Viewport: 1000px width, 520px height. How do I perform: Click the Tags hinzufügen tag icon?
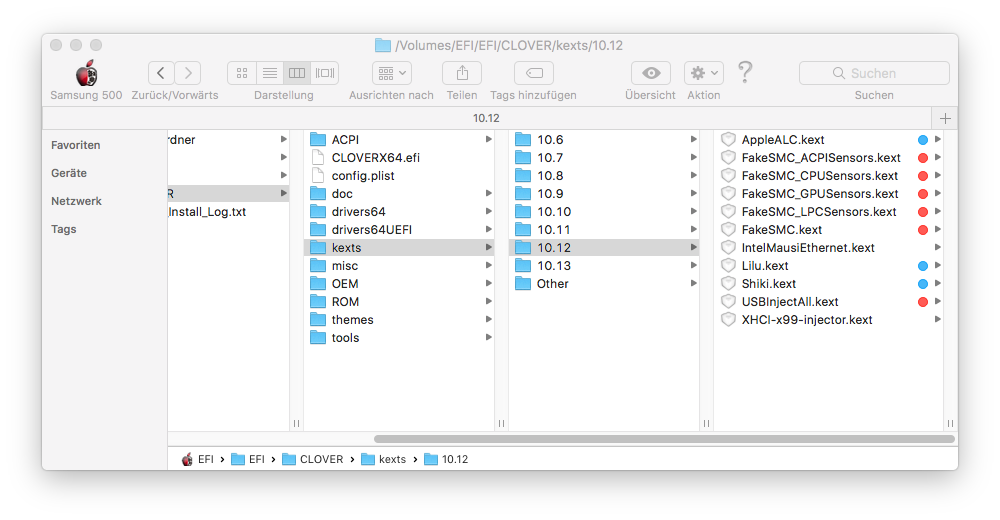534,73
